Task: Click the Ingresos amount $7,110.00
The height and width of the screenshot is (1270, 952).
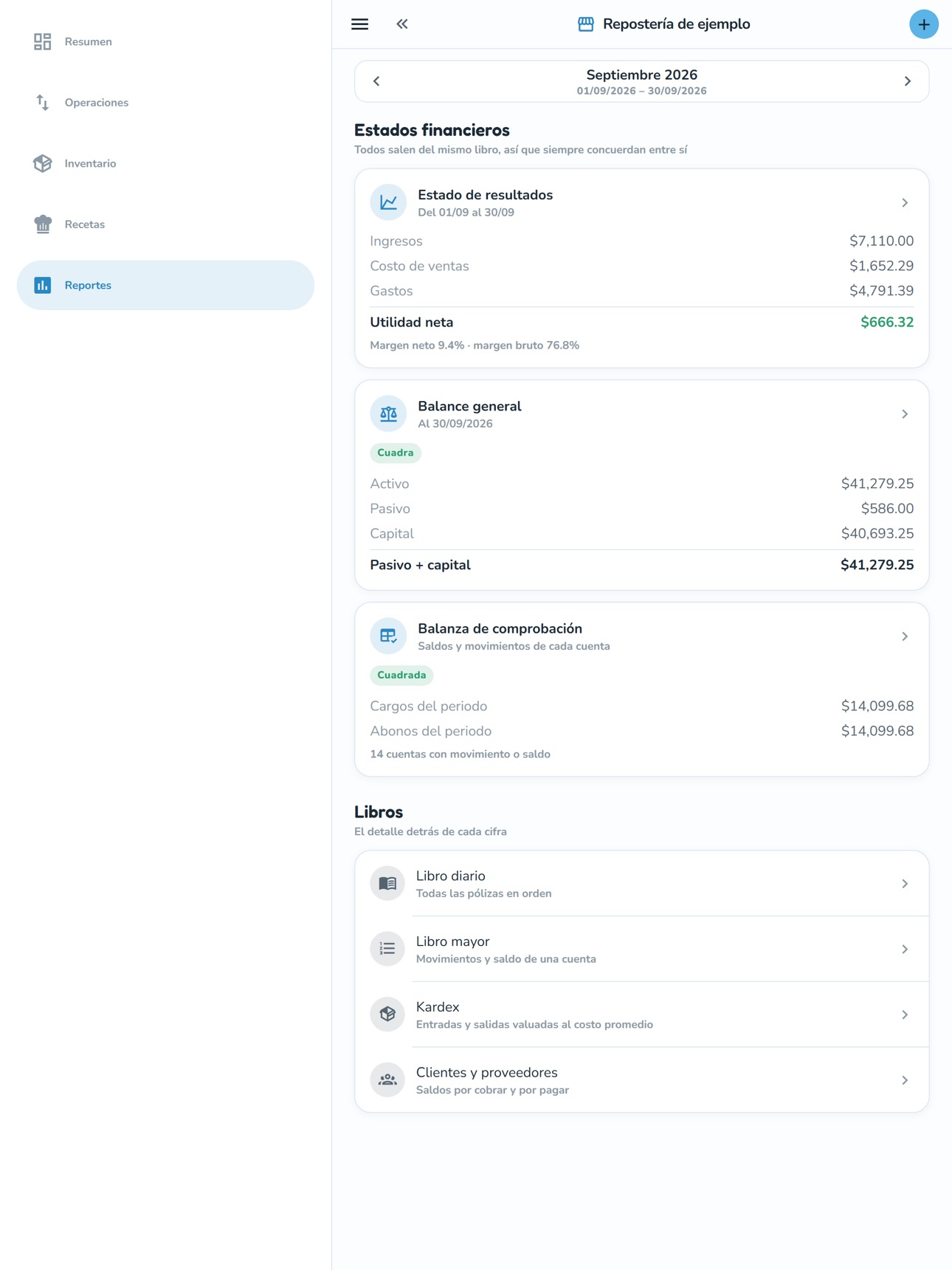Action: click(881, 241)
